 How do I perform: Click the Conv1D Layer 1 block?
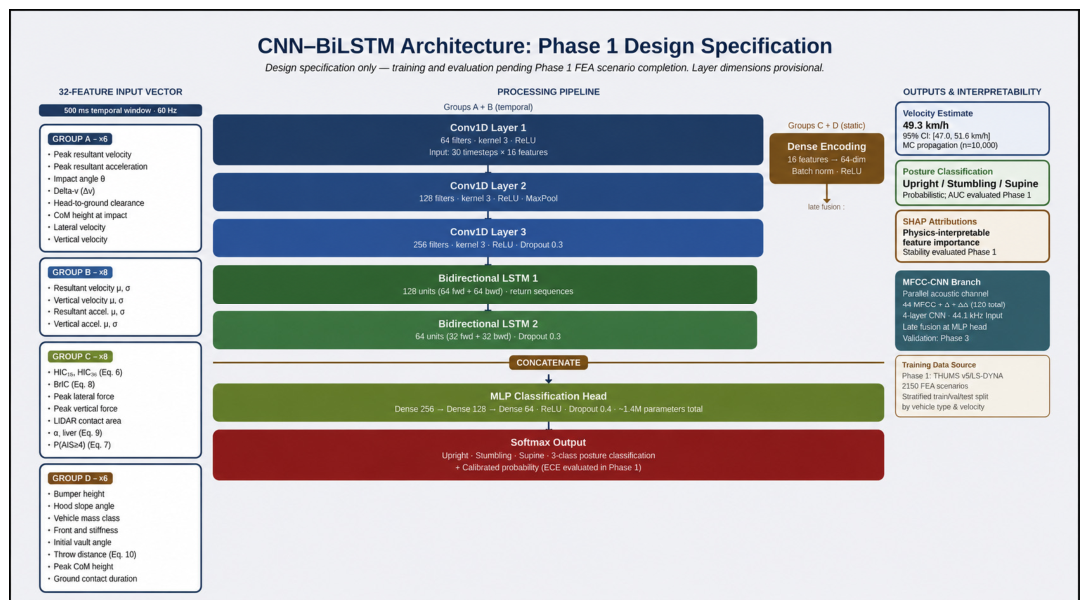(x=488, y=140)
